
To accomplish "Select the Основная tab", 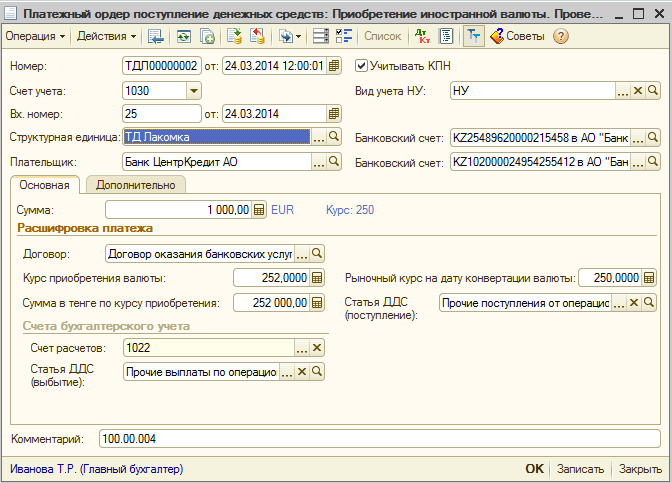I will click(x=44, y=185).
